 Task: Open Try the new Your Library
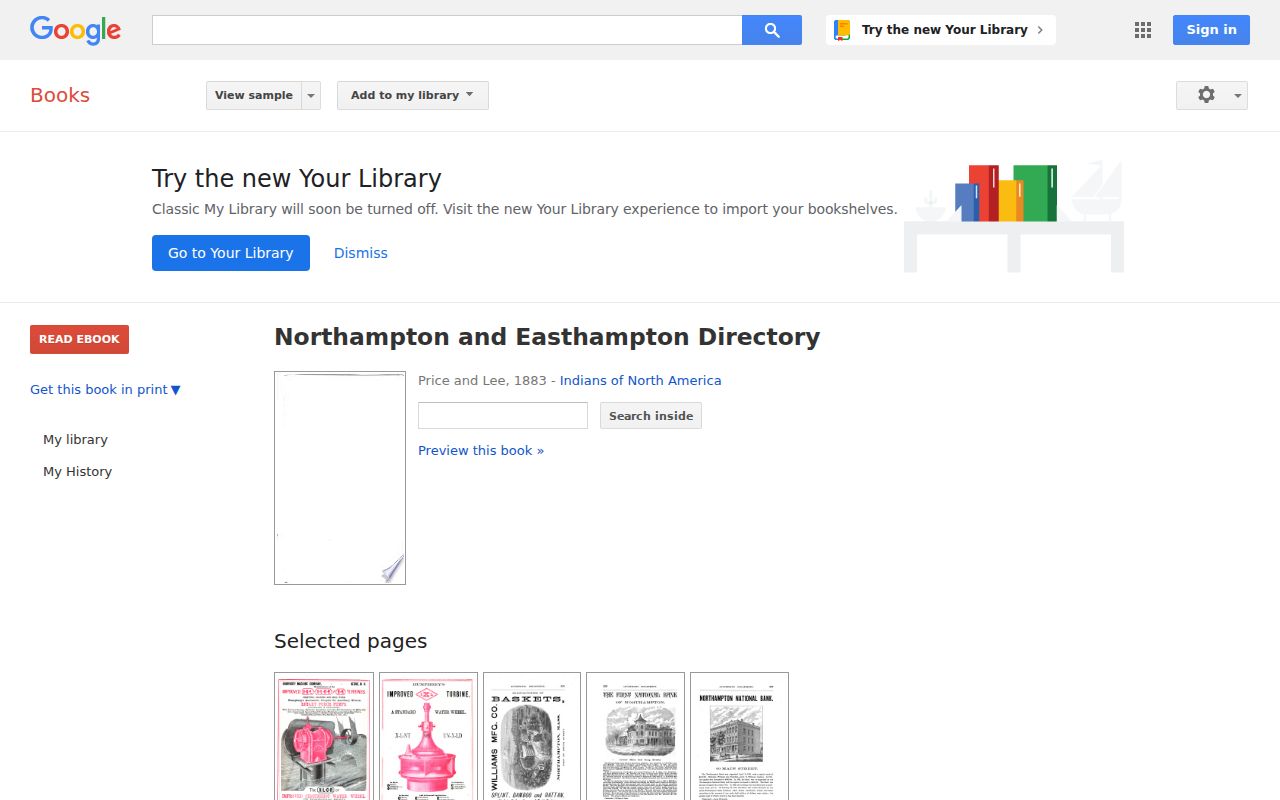tap(941, 30)
